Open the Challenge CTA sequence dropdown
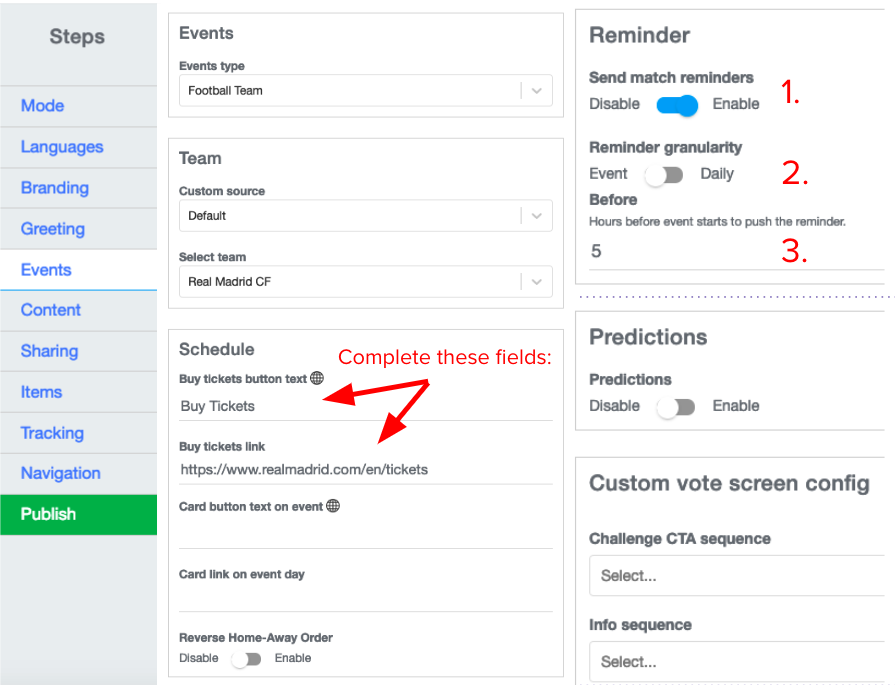Screen dimensions: 895x685 (736, 576)
